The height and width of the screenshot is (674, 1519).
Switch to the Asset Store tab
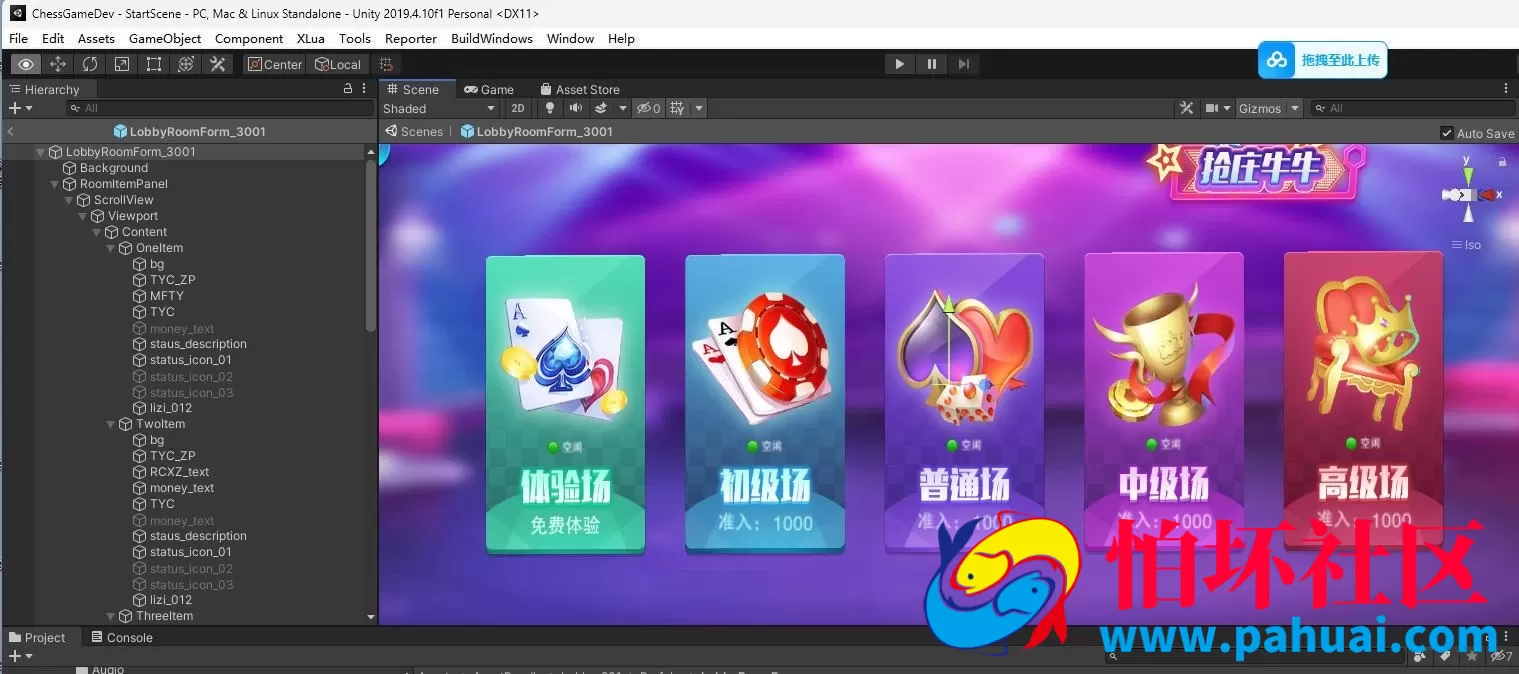(x=579, y=89)
